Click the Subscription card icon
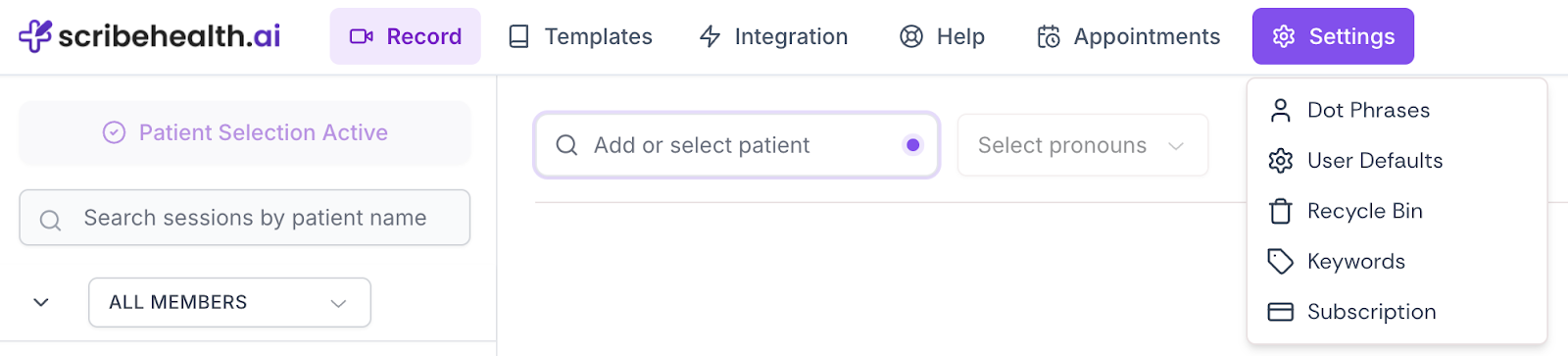 [1280, 312]
